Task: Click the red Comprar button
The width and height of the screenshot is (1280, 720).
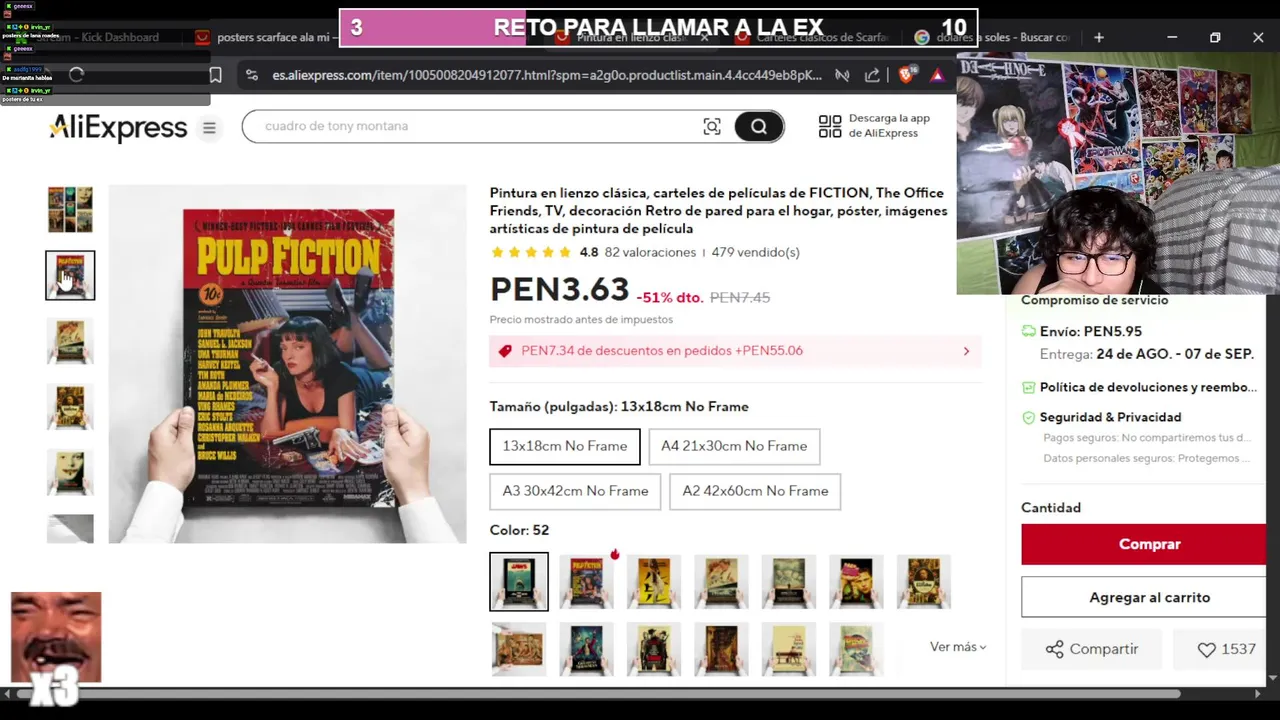Action: 1143,544
